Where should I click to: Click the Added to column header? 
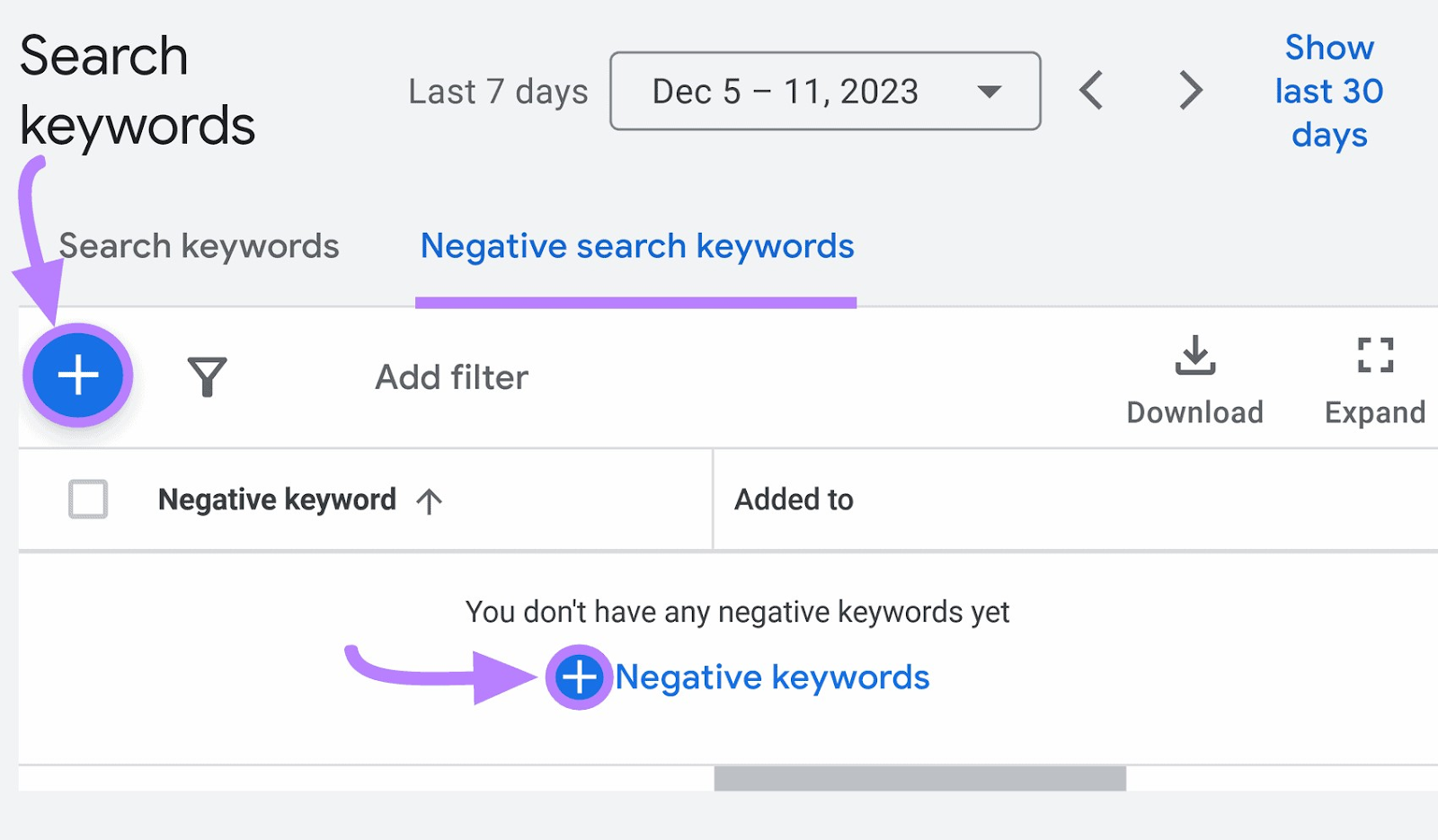point(794,500)
